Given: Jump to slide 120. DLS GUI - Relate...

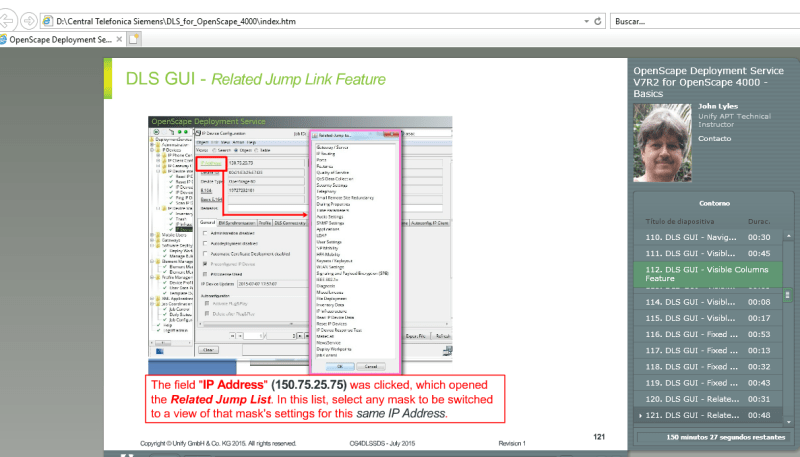Looking at the screenshot, I should (x=708, y=399).
